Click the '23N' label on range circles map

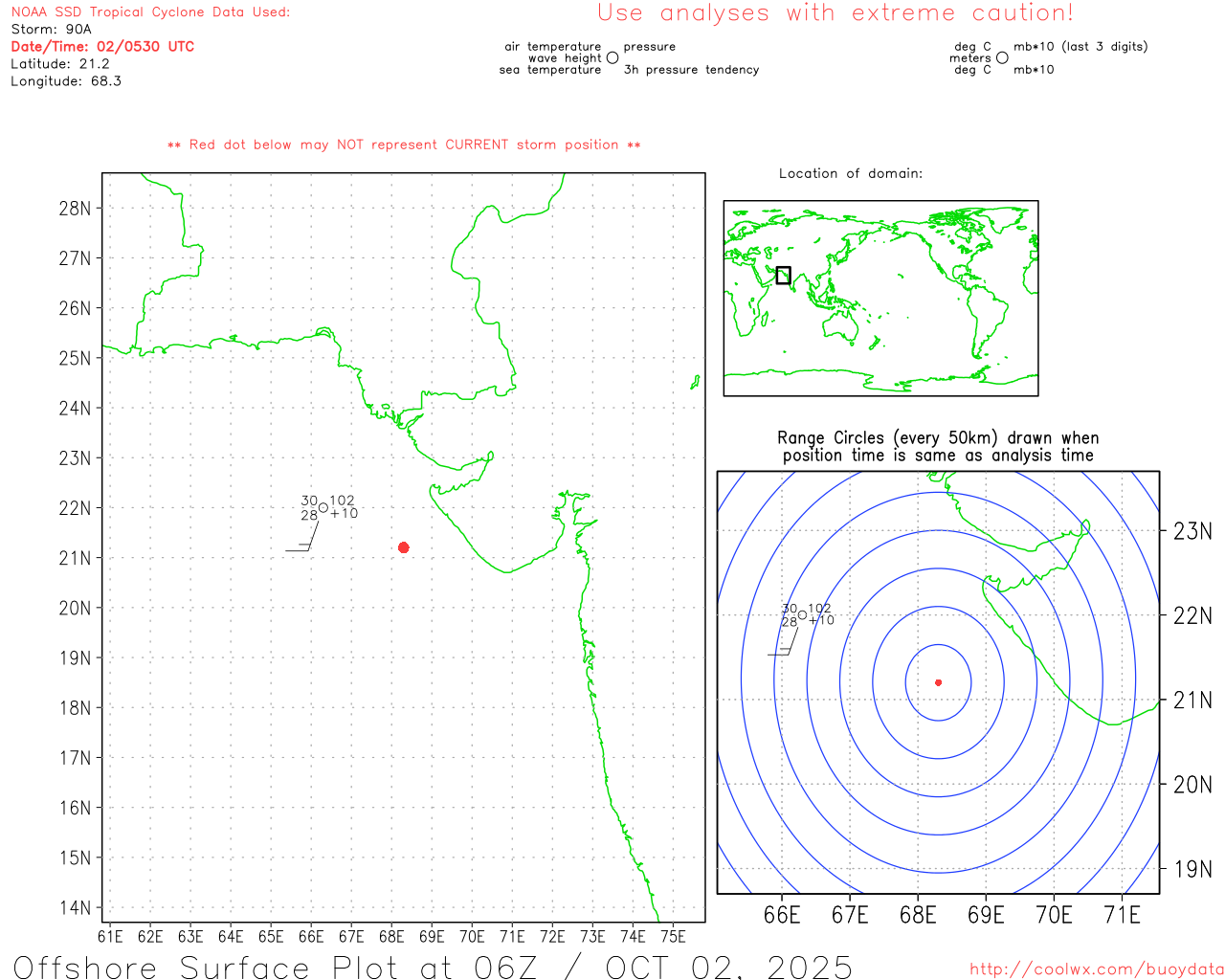pos(1192,531)
